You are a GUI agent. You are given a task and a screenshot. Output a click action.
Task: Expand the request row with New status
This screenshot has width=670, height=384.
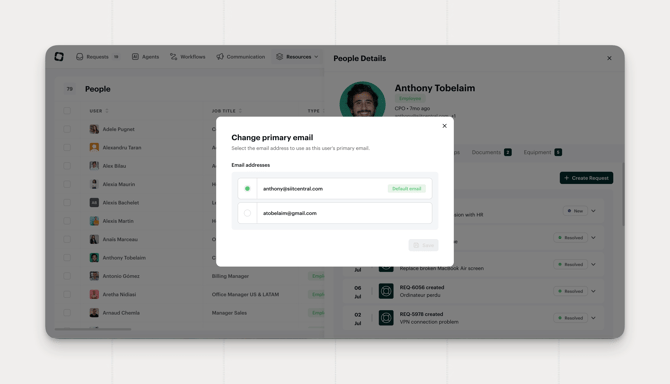click(594, 211)
